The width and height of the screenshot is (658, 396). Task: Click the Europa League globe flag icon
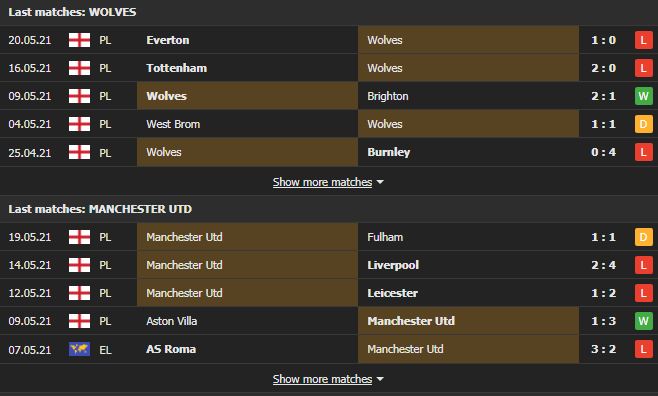pos(79,349)
